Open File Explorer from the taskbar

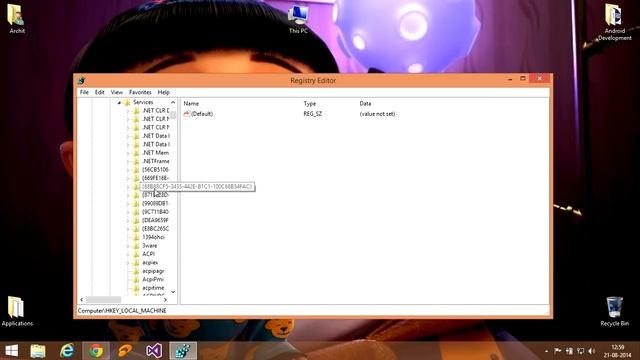38,351
